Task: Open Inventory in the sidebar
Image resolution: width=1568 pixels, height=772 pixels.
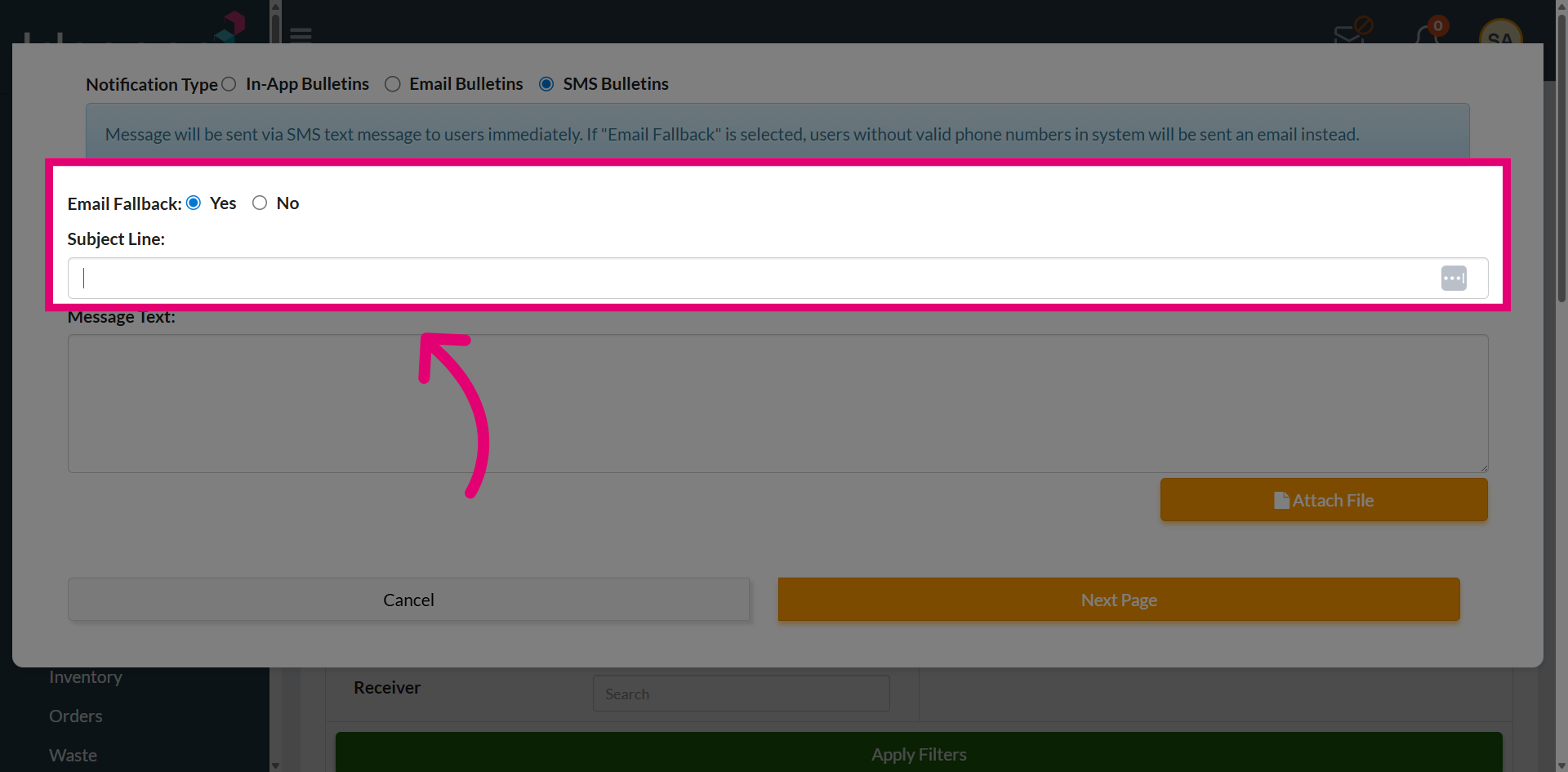Action: pos(86,677)
